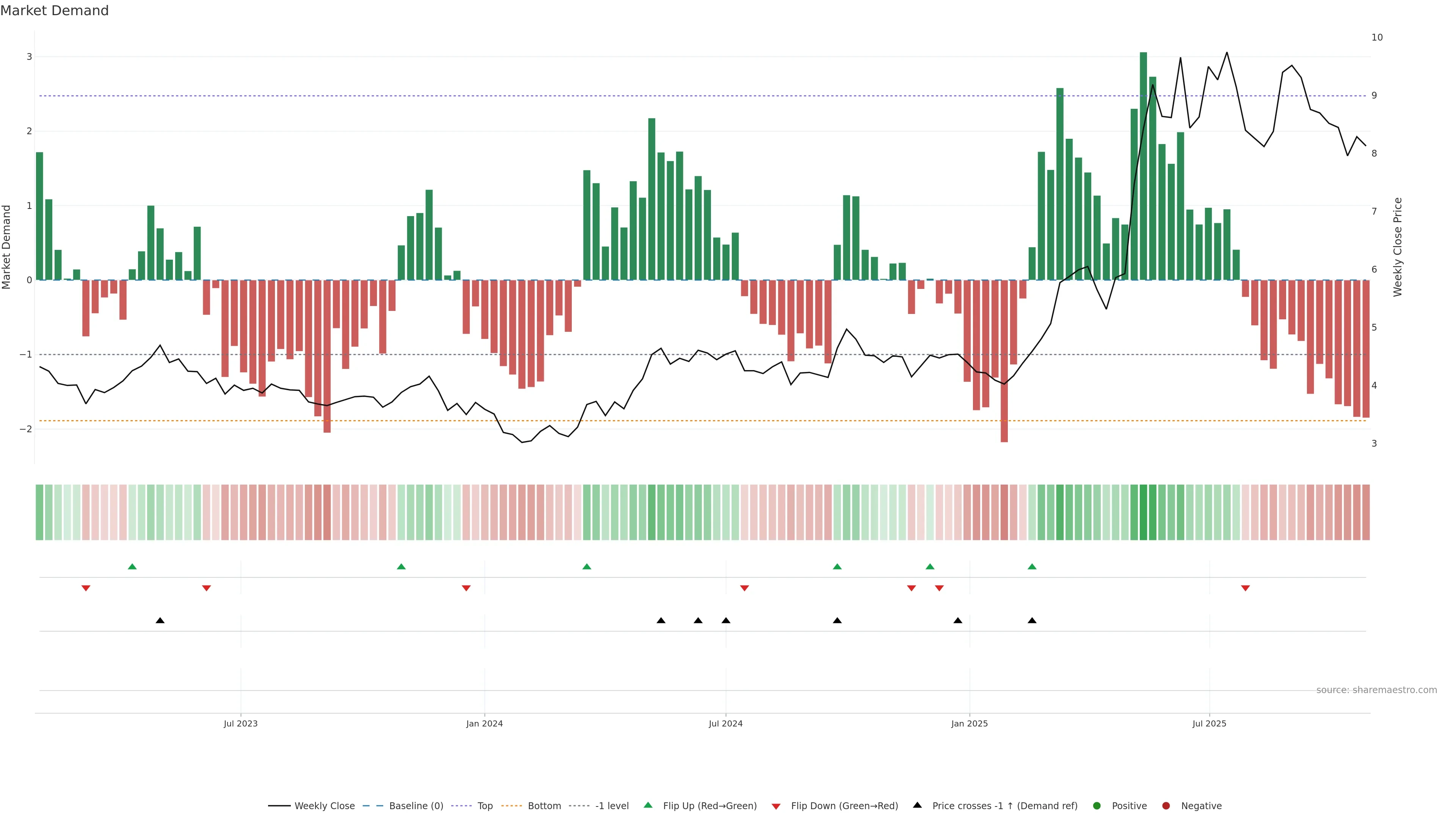
Task: Toggle the Baseline (0) legend entry
Action: click(416, 805)
